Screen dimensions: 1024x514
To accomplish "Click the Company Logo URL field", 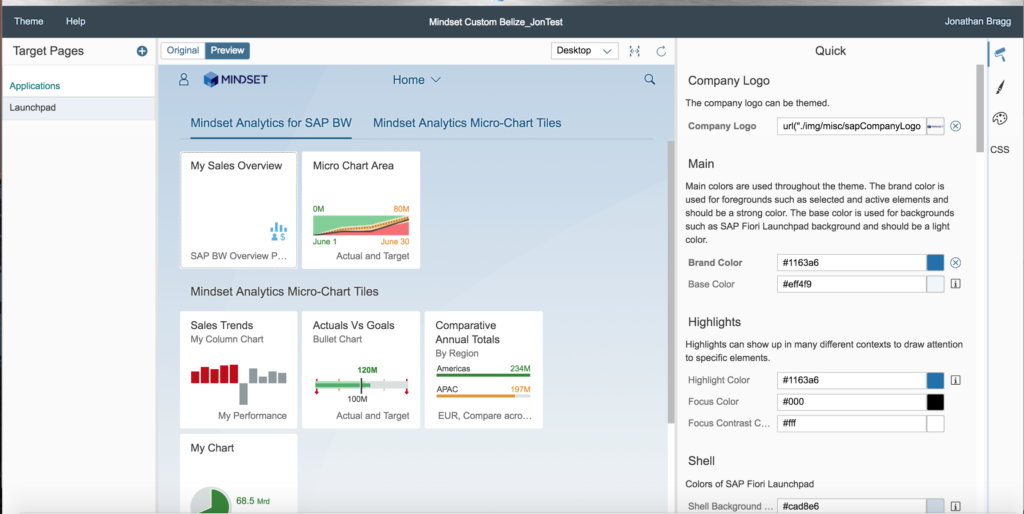I will coord(852,126).
